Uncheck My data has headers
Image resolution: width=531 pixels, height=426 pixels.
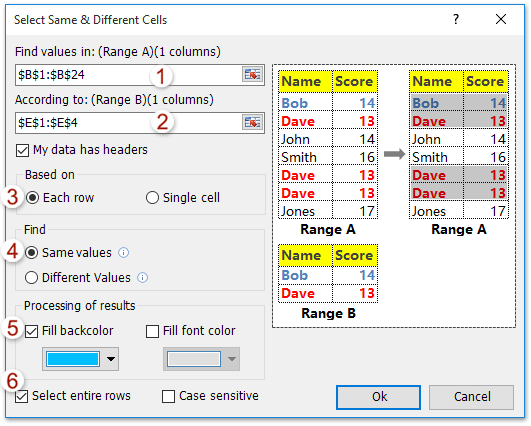pyautogui.click(x=22, y=150)
